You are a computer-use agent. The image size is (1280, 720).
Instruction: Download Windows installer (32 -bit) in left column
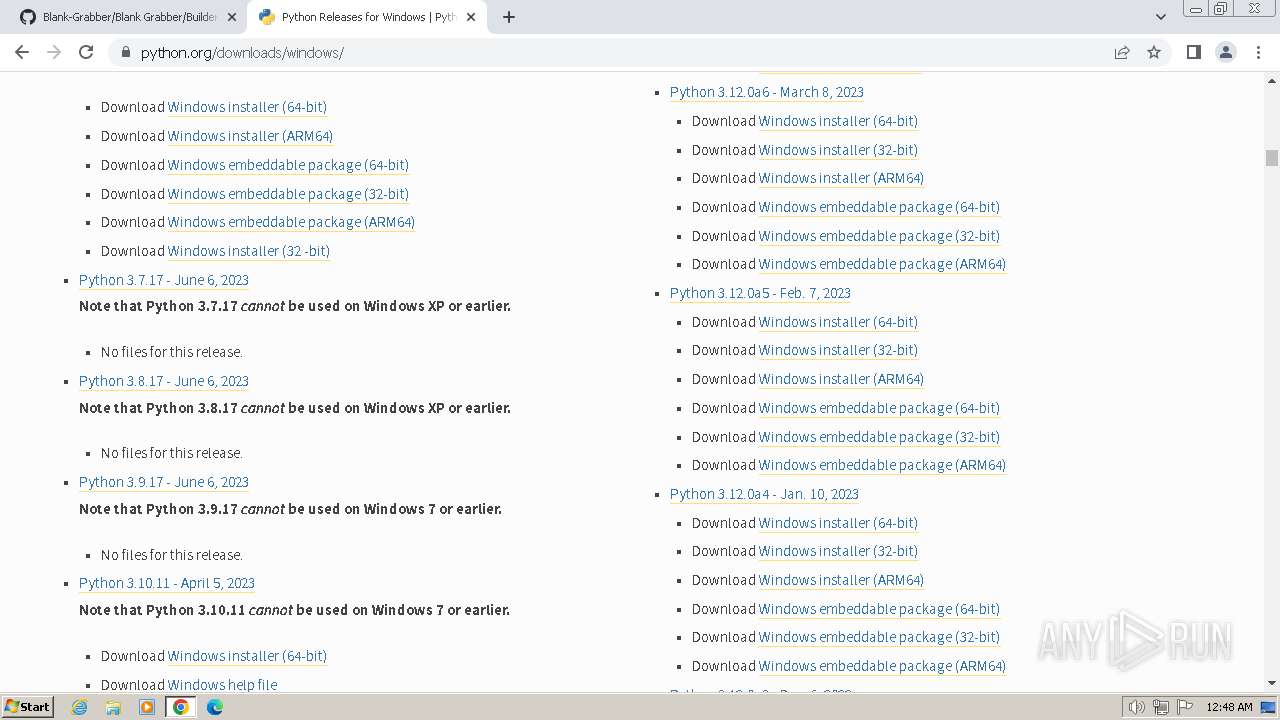coord(249,251)
